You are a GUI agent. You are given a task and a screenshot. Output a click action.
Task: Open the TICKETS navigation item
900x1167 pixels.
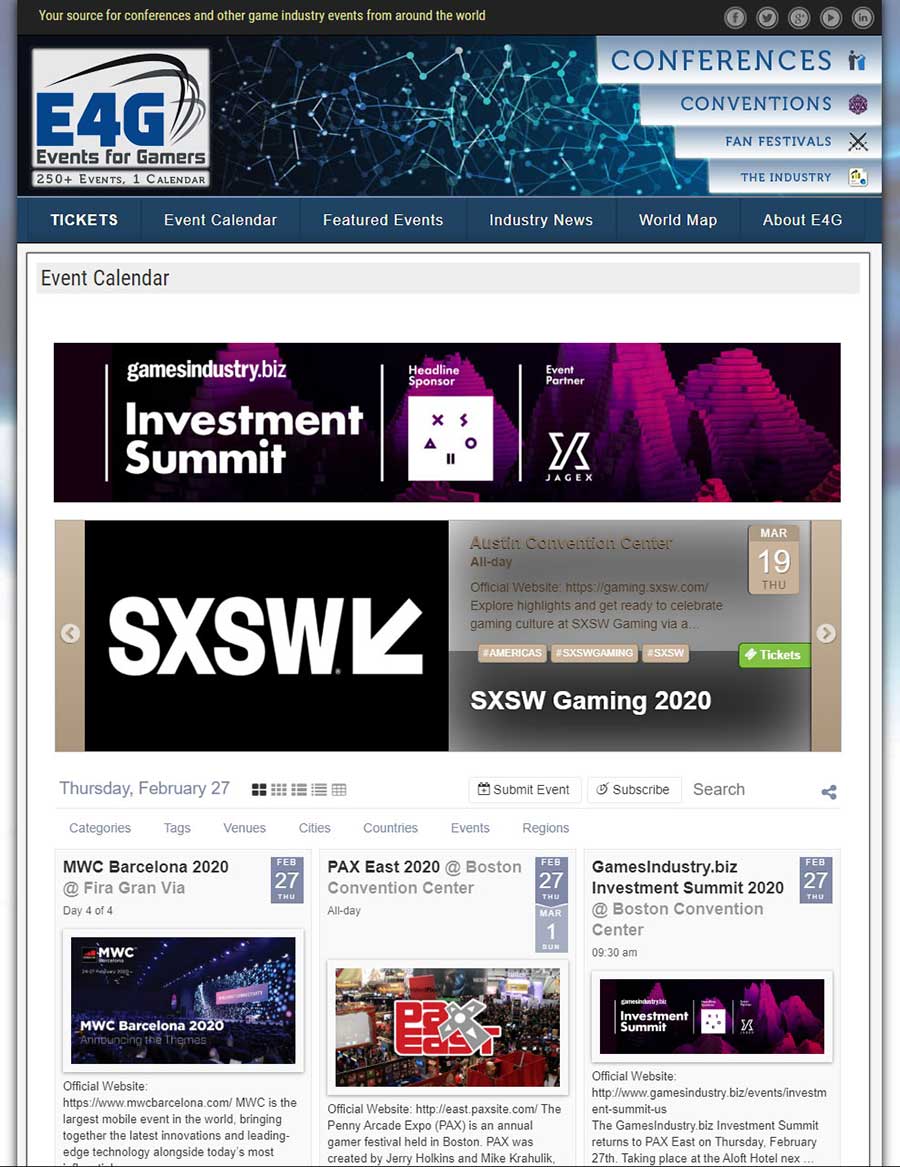tap(84, 220)
